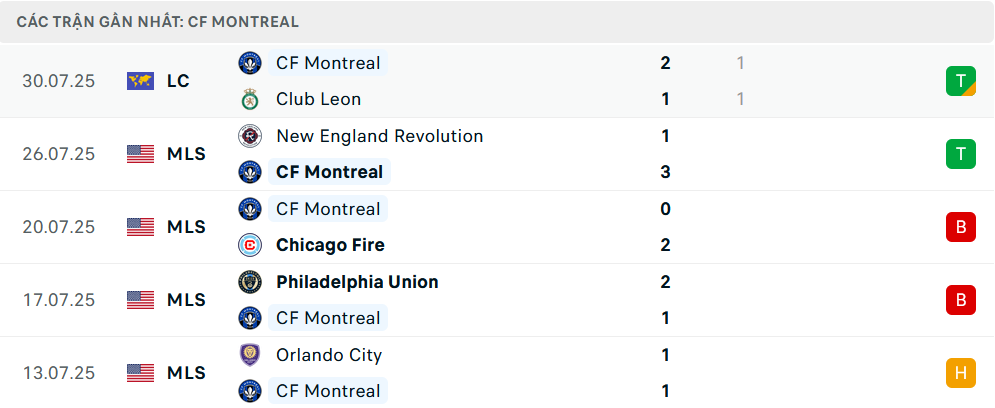995x408 pixels.
Task: Click the Các trận gần nhất: CF Montreal header
Action: (157, 22)
